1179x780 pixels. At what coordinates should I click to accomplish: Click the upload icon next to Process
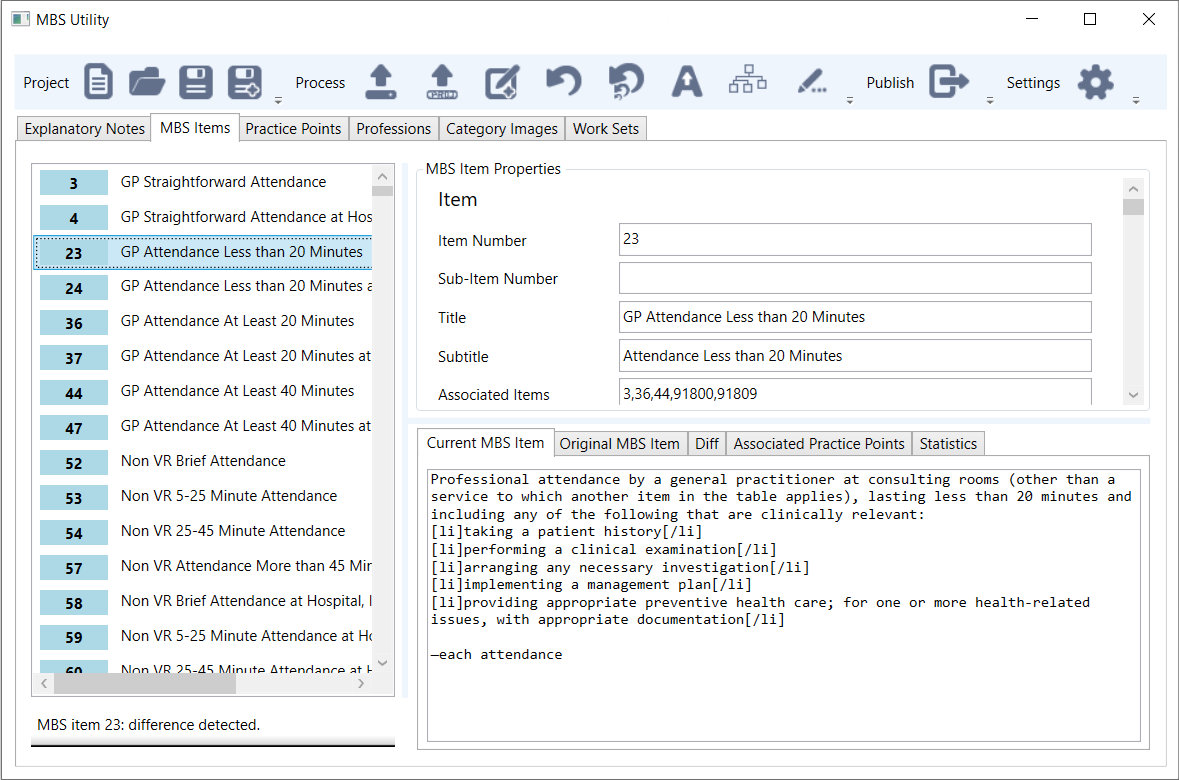tap(381, 82)
